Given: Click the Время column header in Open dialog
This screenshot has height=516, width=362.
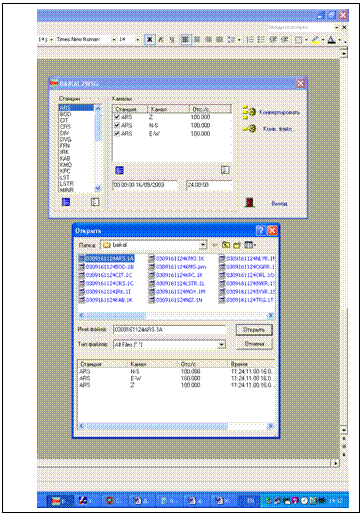Looking at the screenshot, I should coord(252,364).
